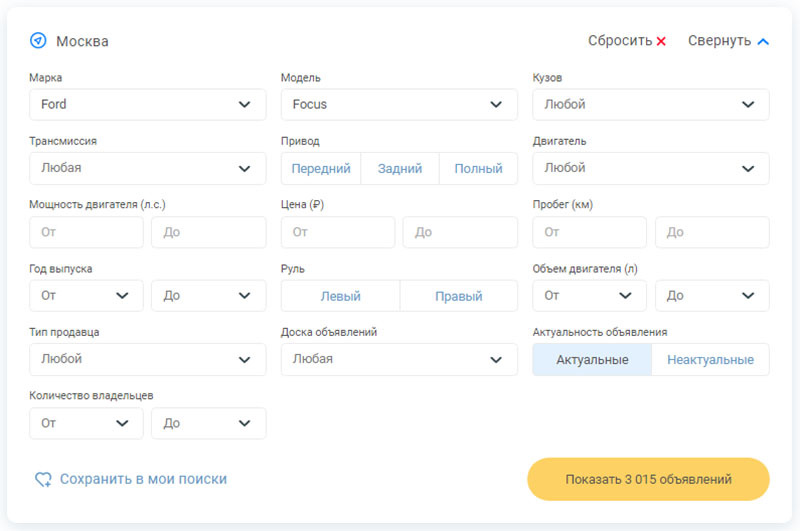Image resolution: width=800 pixels, height=531 pixels.
Task: Click Сохранить в мои поиски link
Action: (x=143, y=480)
